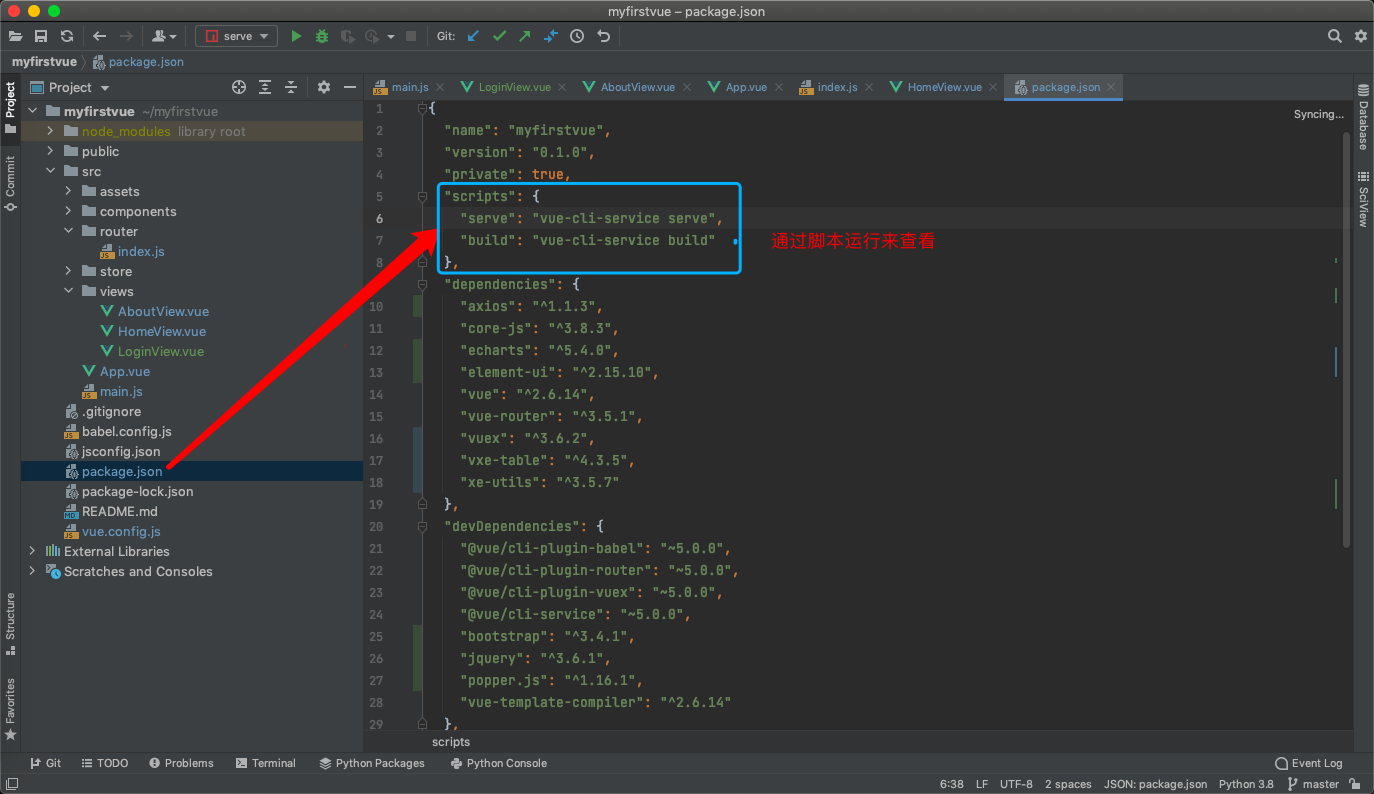Open the Python Packages tool window
This screenshot has width=1374, height=794.
click(x=372, y=763)
